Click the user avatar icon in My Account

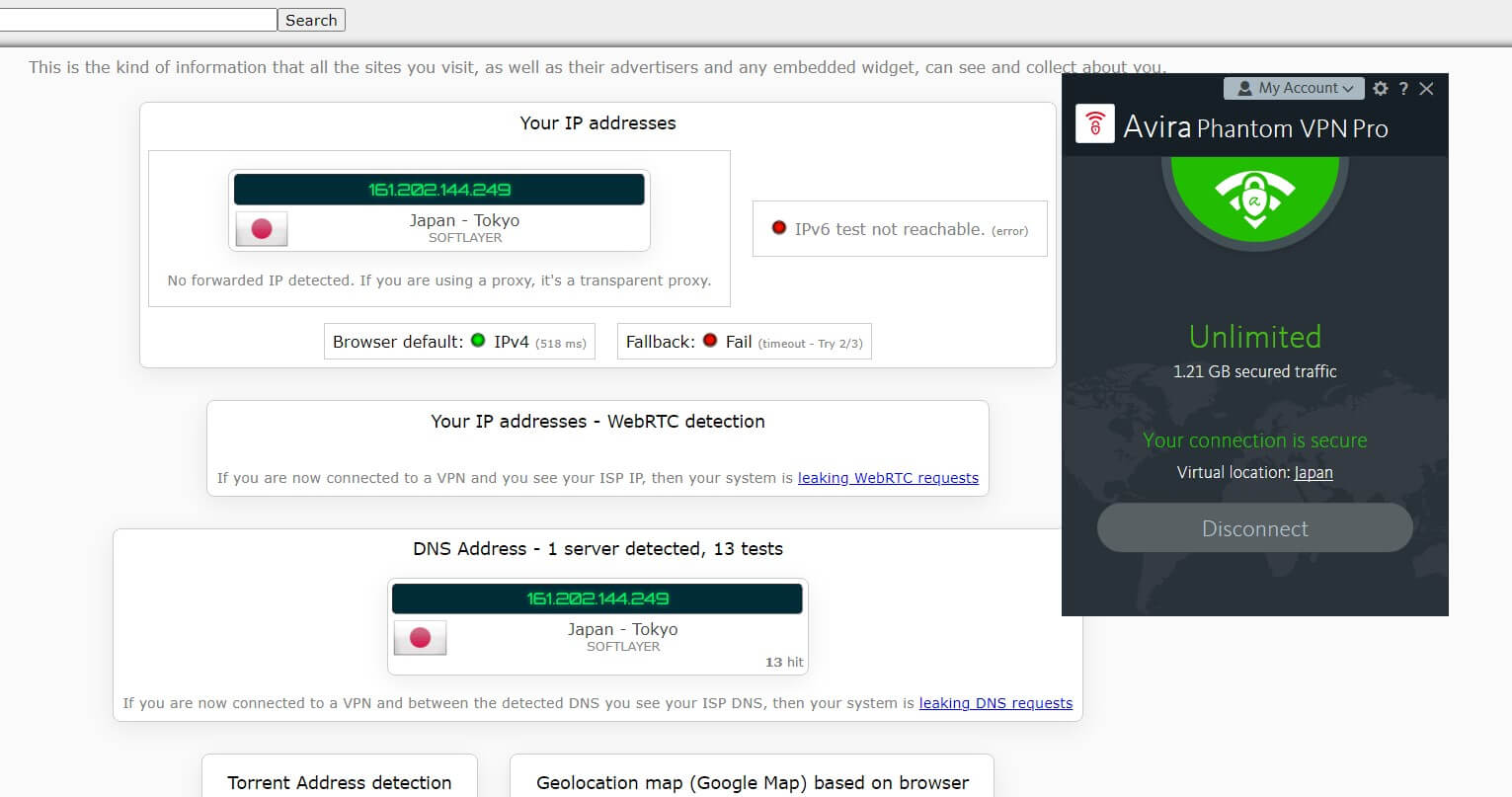point(1244,88)
